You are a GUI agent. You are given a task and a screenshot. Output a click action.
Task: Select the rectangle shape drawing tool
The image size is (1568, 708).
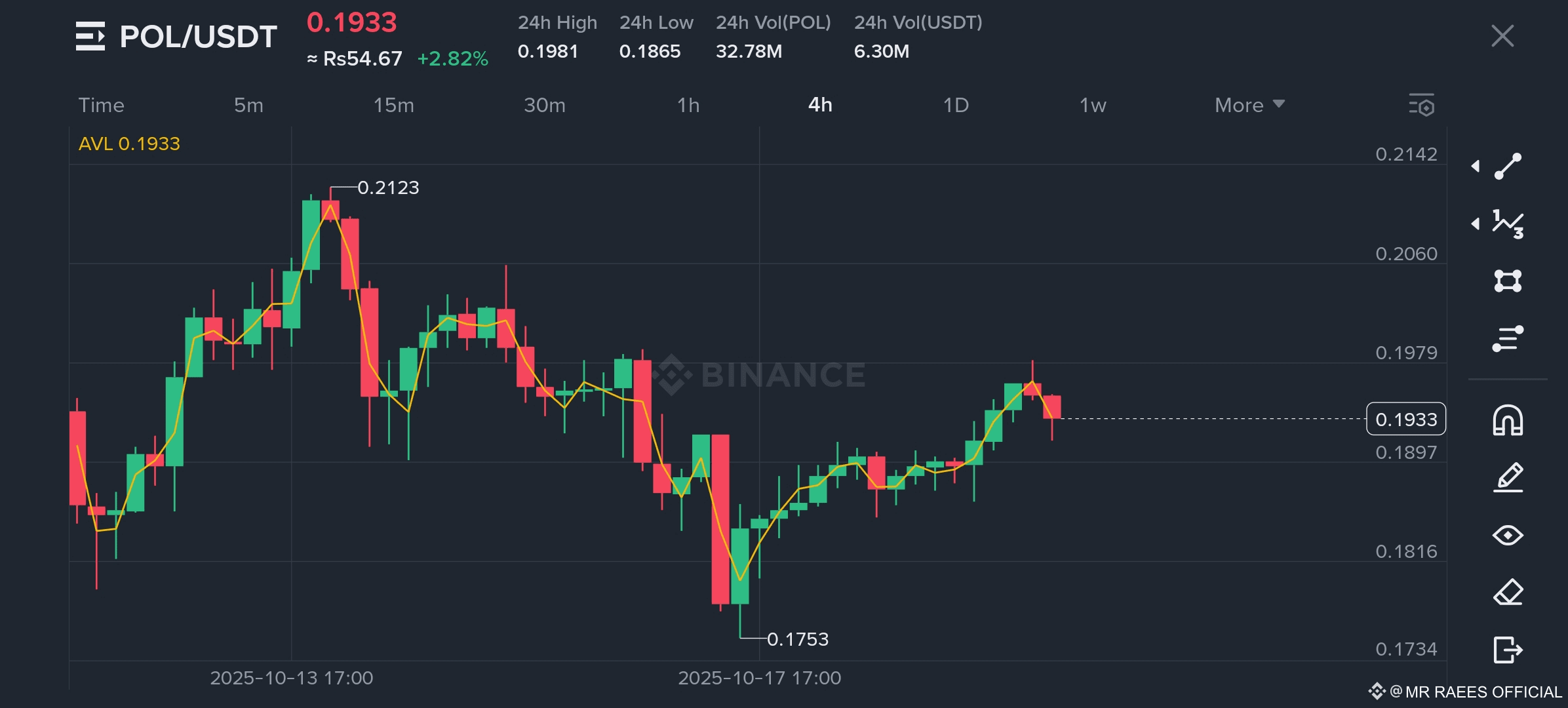coord(1508,281)
